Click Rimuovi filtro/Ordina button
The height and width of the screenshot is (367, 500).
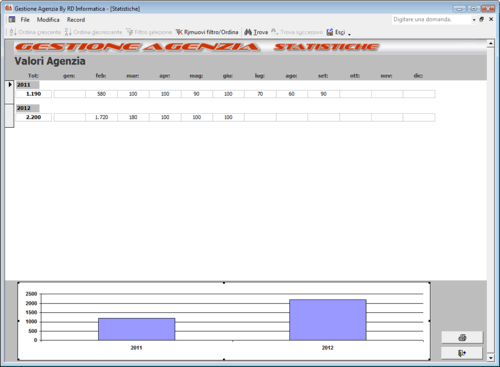207,32
